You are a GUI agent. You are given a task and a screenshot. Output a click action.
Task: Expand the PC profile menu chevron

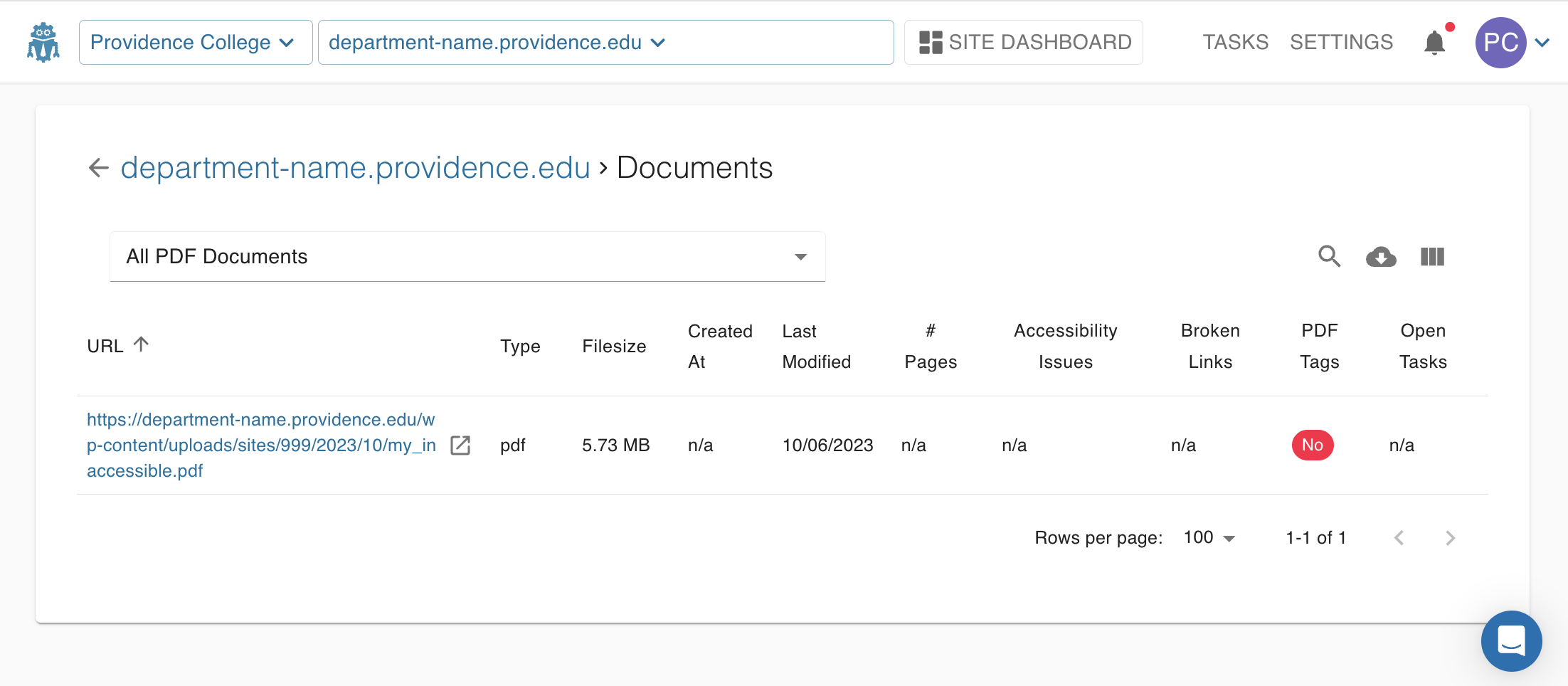coord(1542,42)
